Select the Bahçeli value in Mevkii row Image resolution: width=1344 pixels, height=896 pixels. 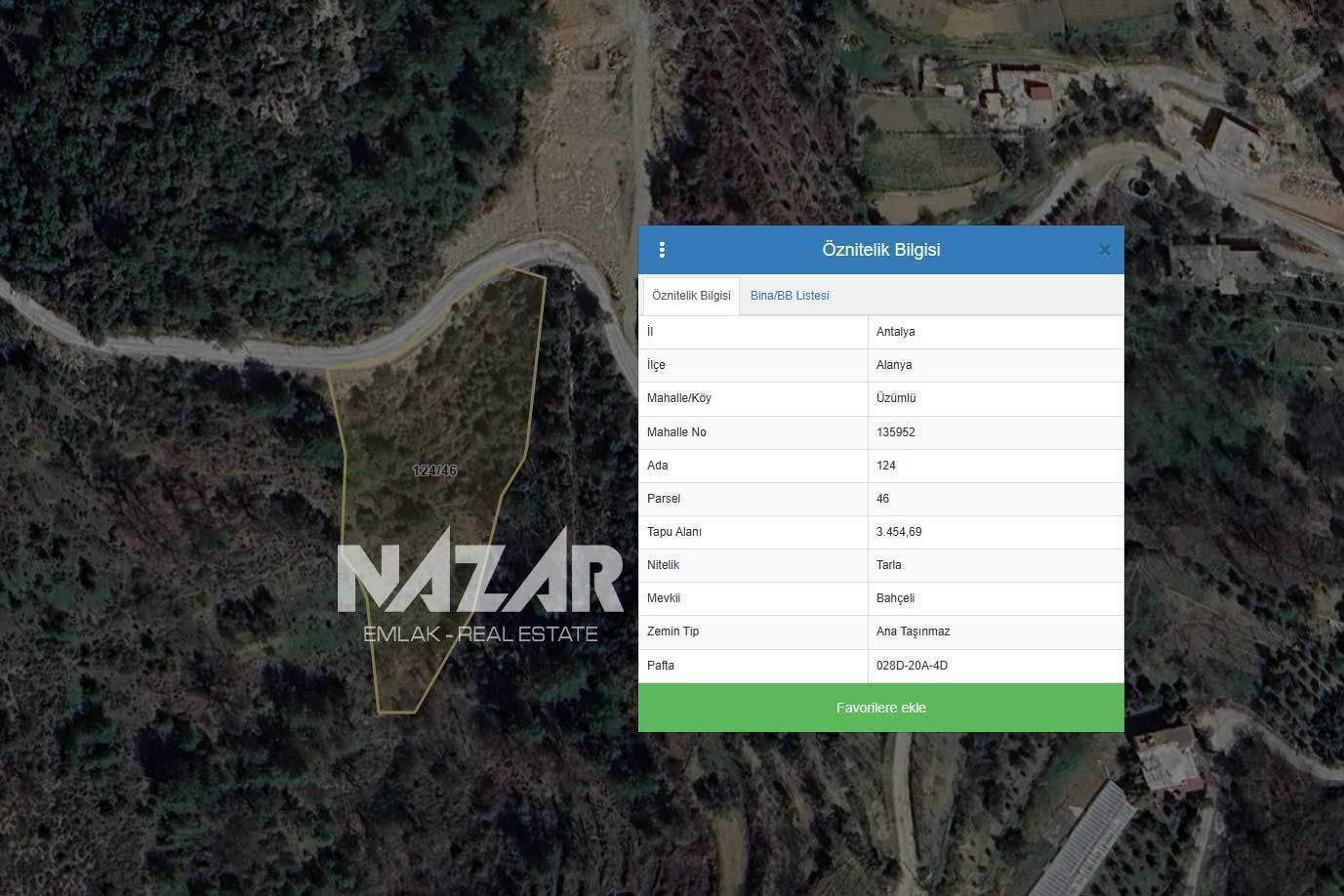pos(895,598)
